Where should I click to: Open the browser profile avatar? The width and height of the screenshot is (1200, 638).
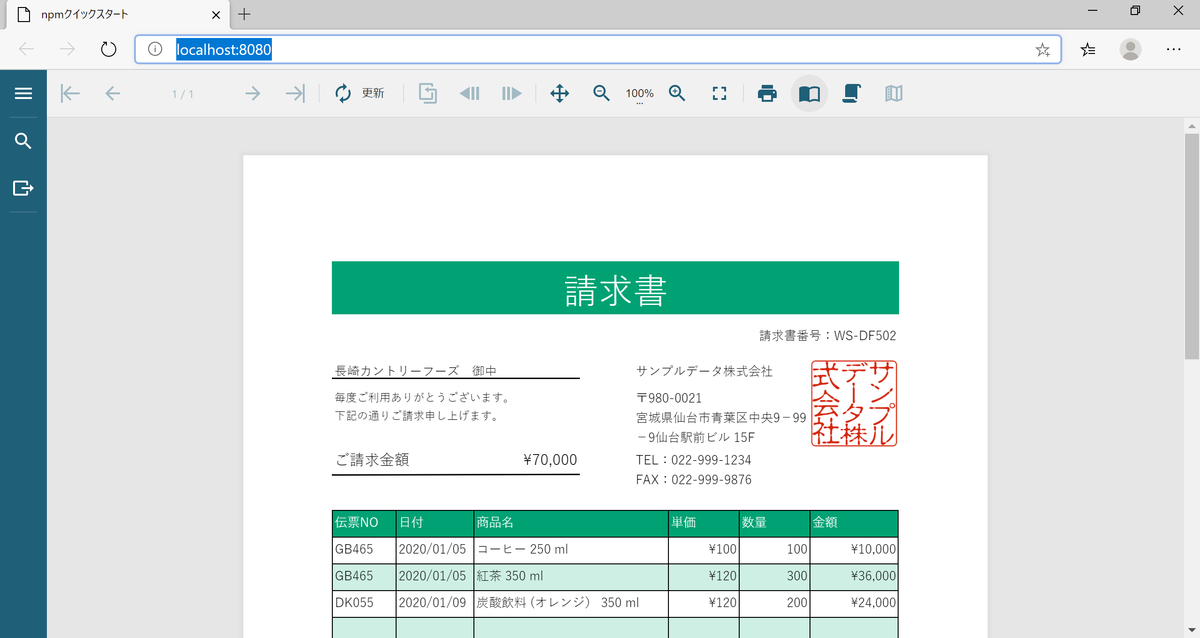click(x=1130, y=49)
